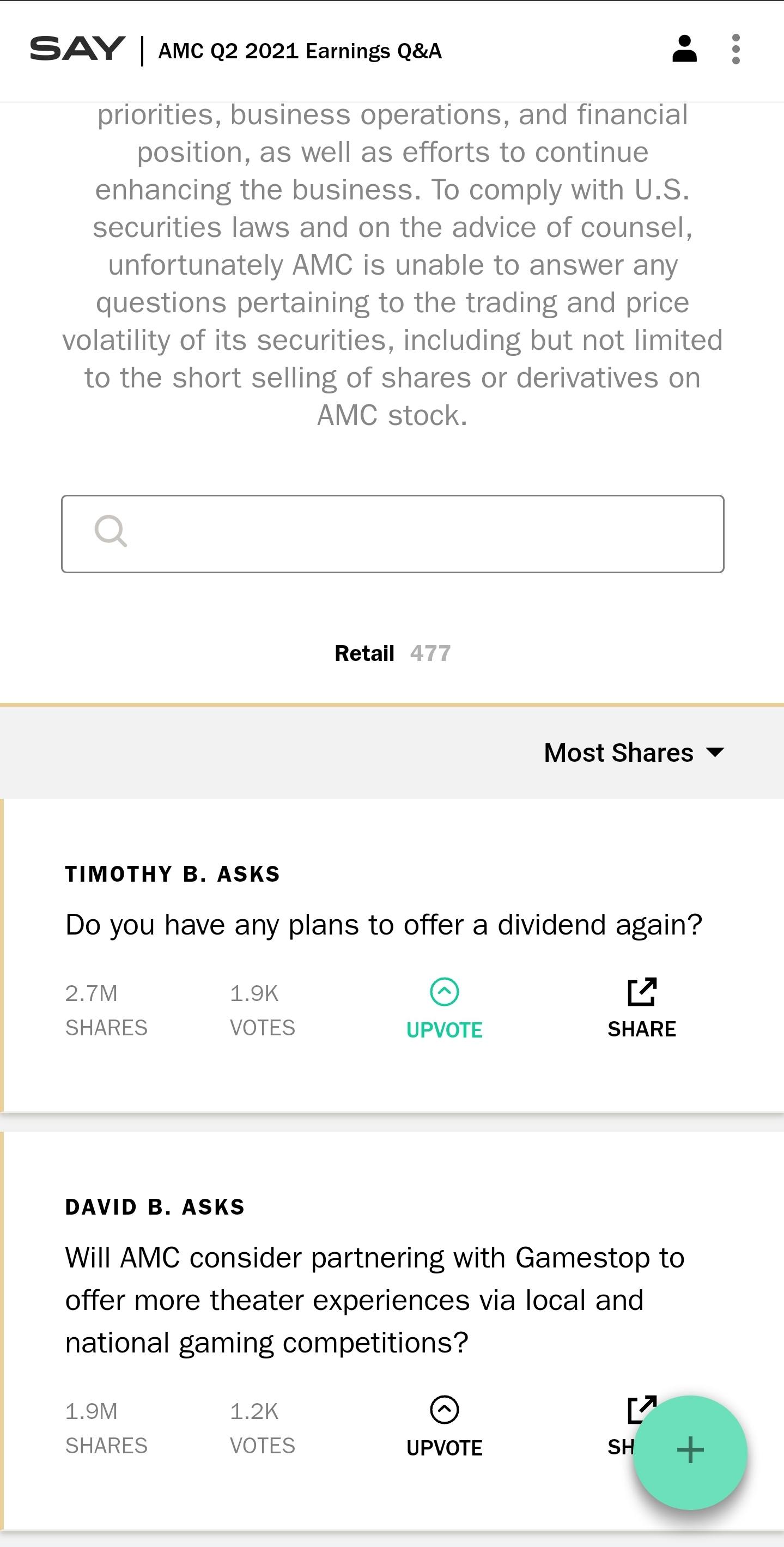Click UPVOTE under Timothy B.'s question
The image size is (784, 1547).
click(x=444, y=1028)
